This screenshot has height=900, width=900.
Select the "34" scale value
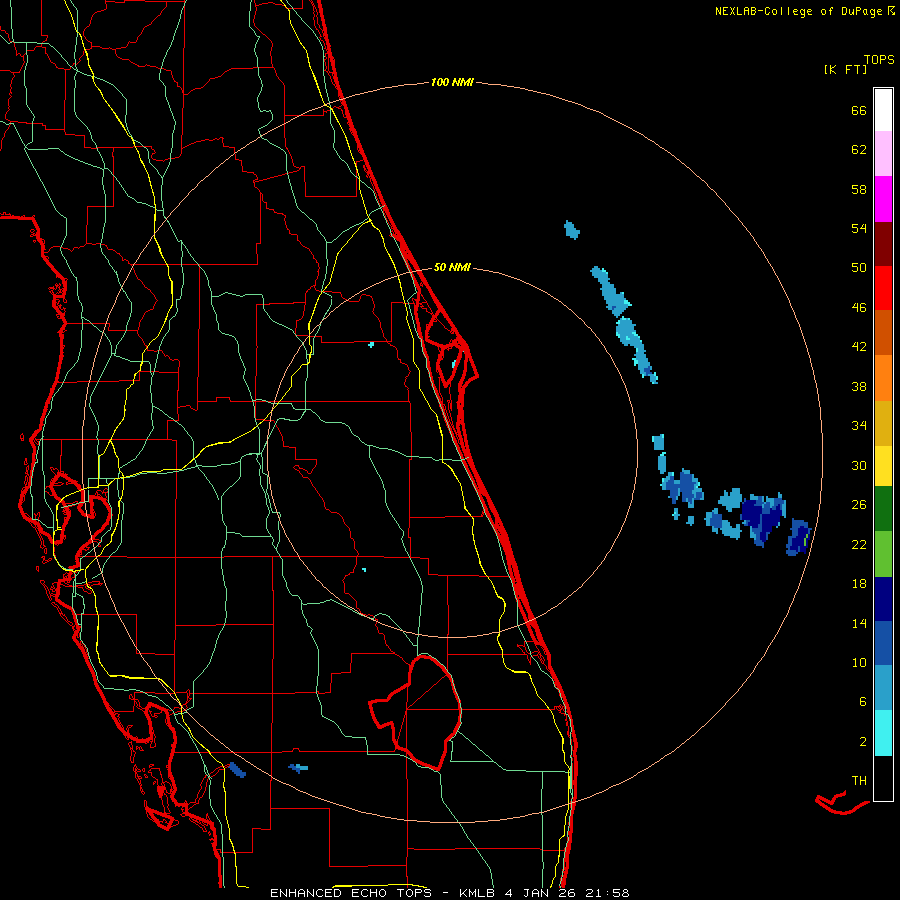click(x=859, y=426)
